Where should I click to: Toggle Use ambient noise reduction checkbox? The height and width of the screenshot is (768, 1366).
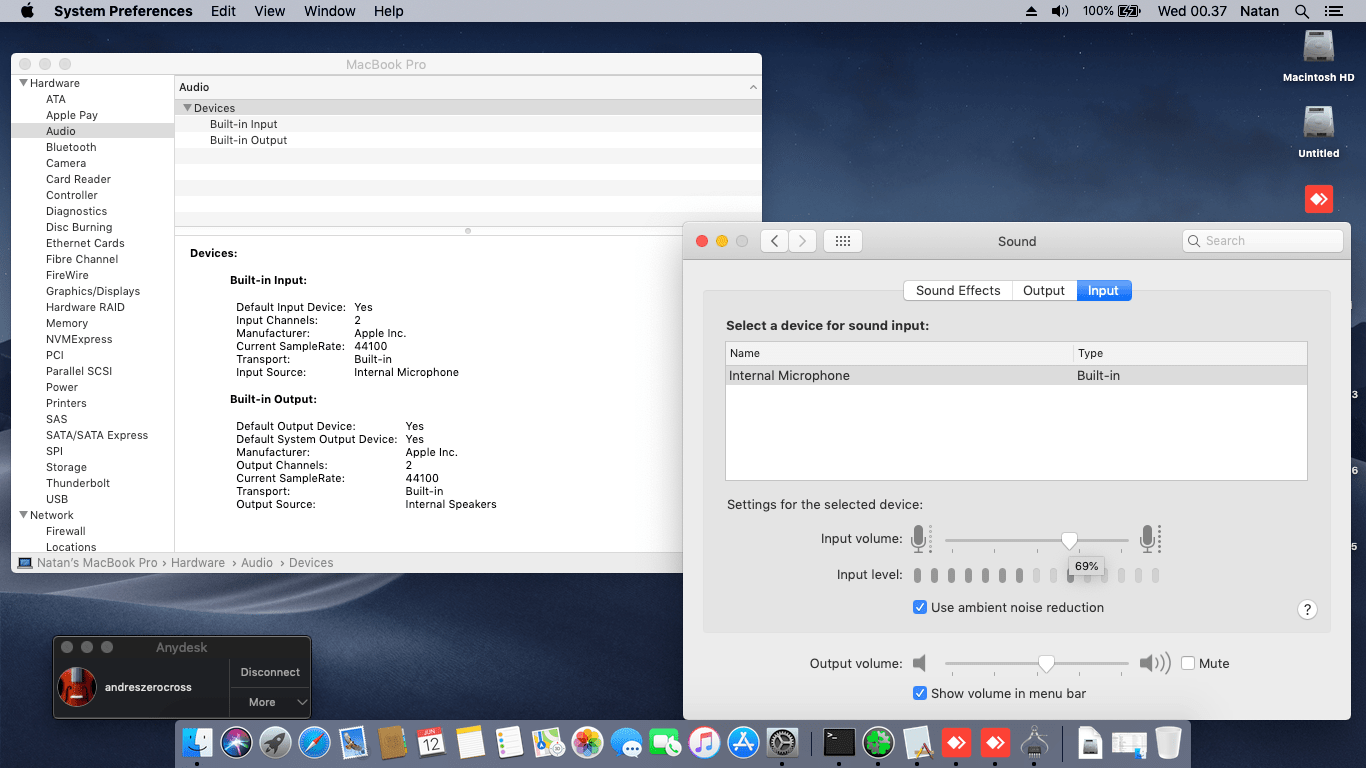point(920,607)
